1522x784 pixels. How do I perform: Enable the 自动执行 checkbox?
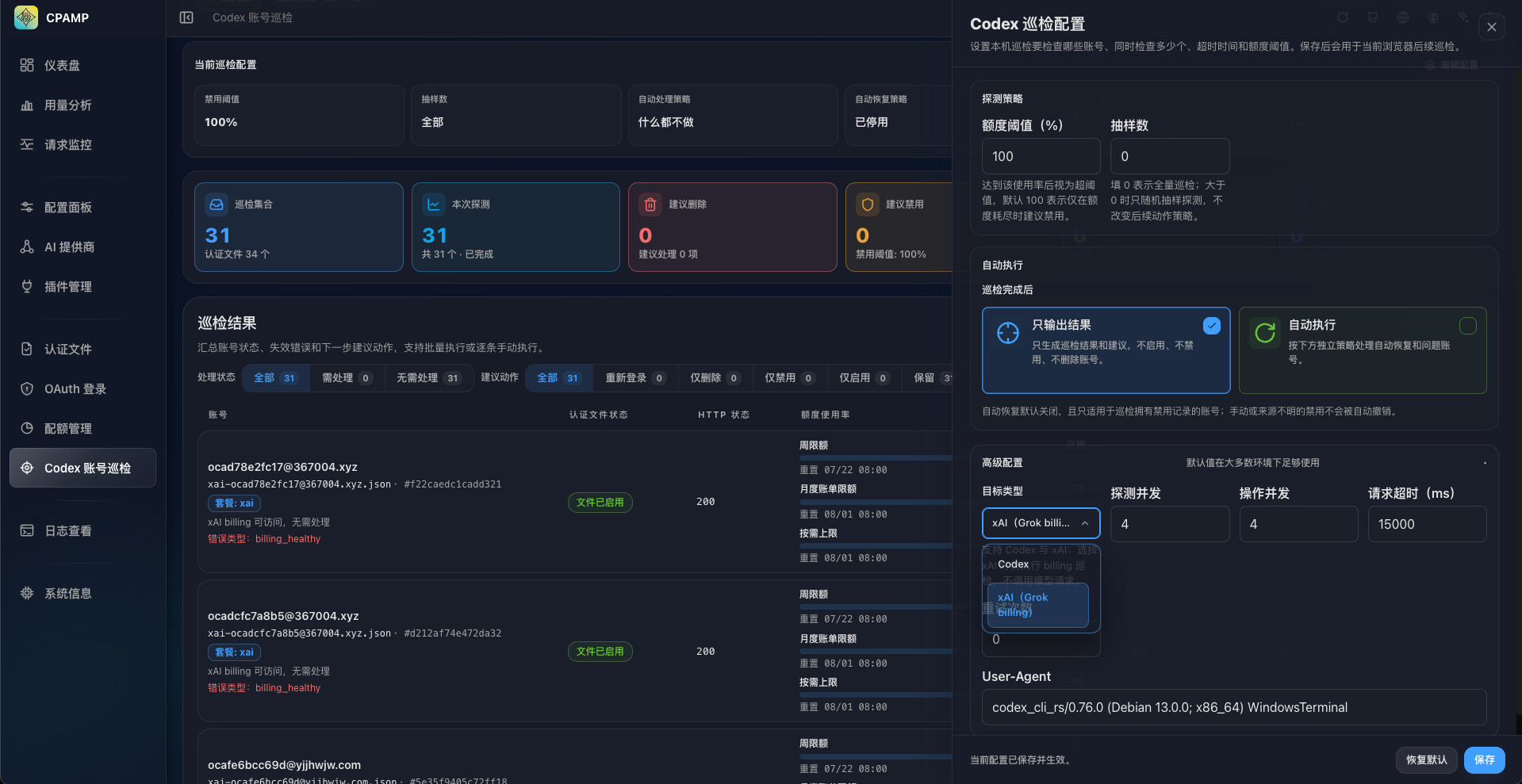click(x=1468, y=325)
